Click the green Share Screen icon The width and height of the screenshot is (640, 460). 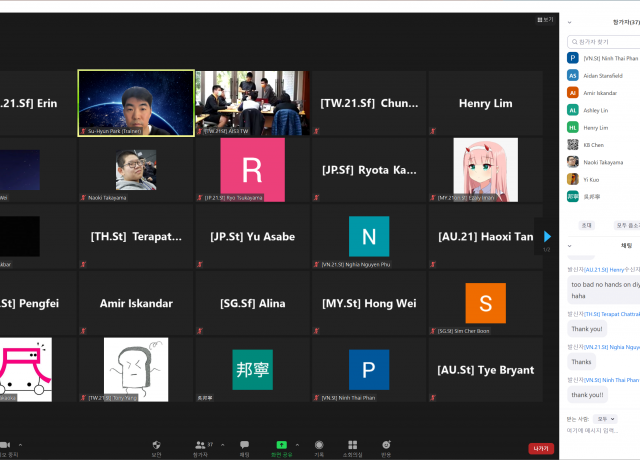pos(281,445)
